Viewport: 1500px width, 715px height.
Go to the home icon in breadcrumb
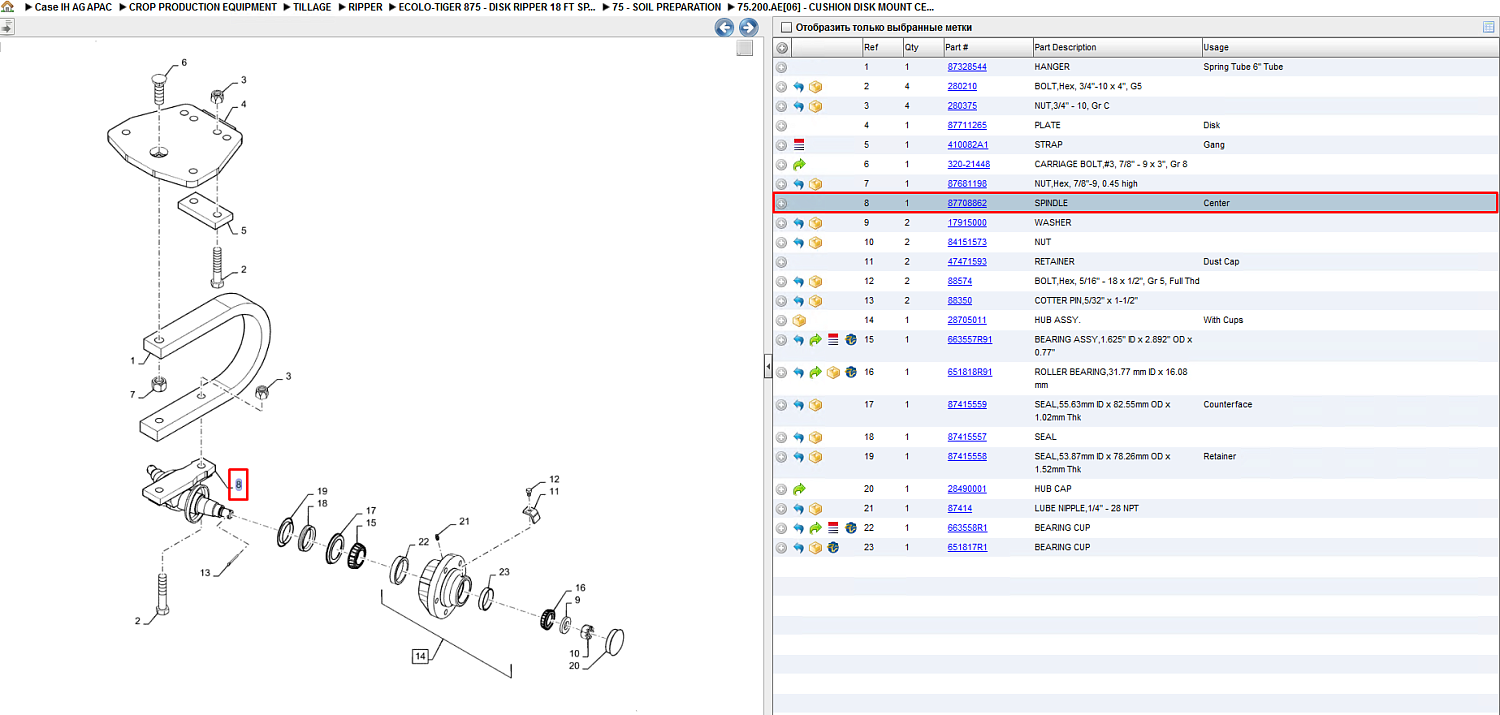(7, 7)
